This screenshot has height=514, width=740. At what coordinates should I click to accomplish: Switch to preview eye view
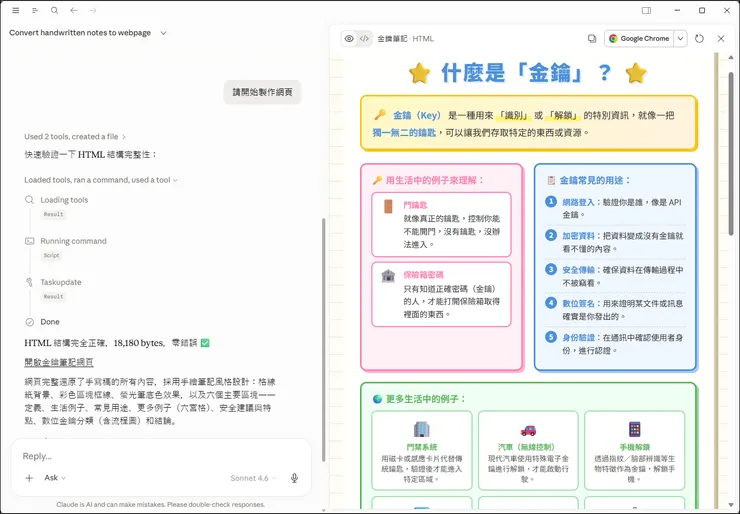349,39
